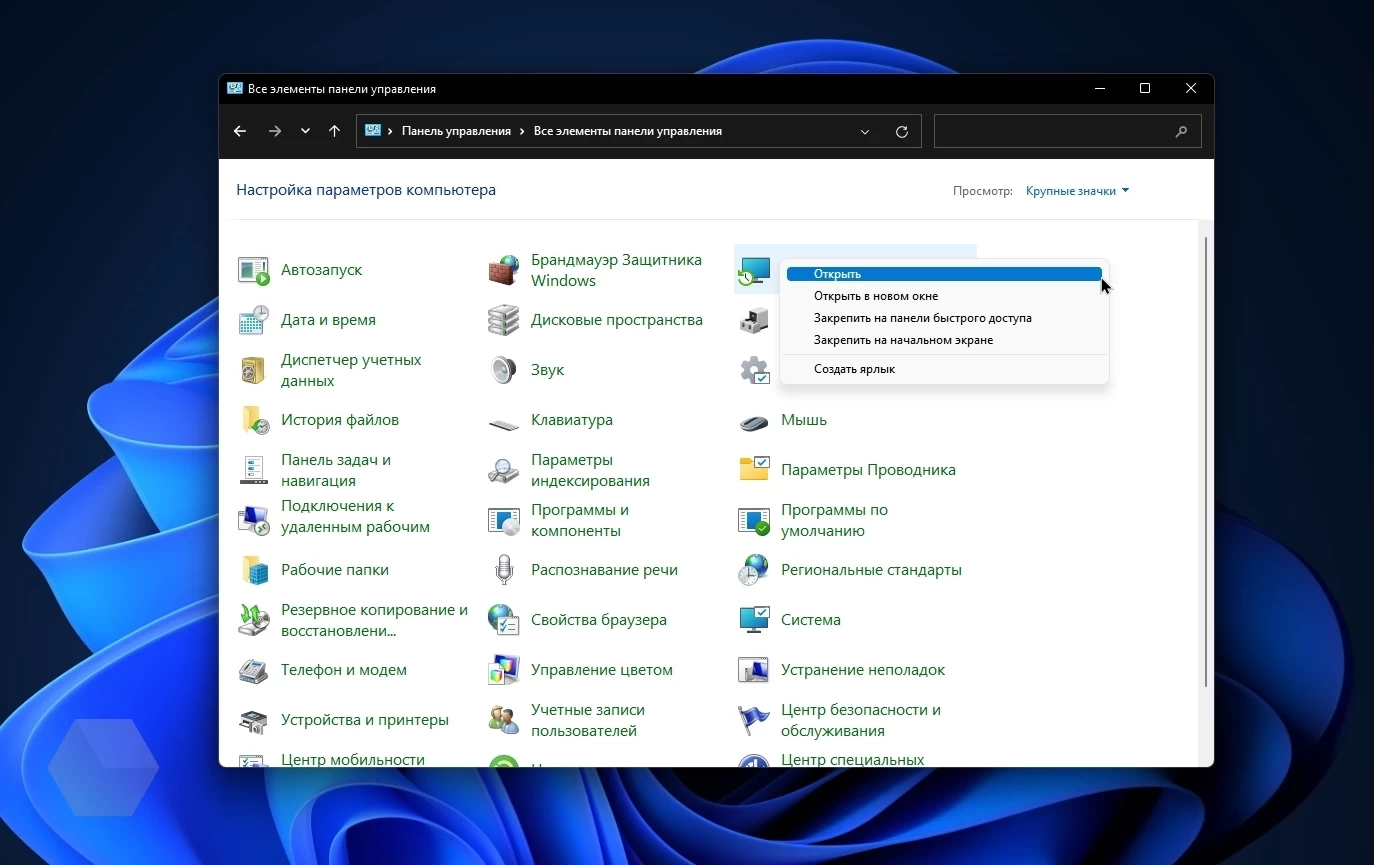
Task: Click Распознавание речи microphone icon
Action: [x=504, y=570]
